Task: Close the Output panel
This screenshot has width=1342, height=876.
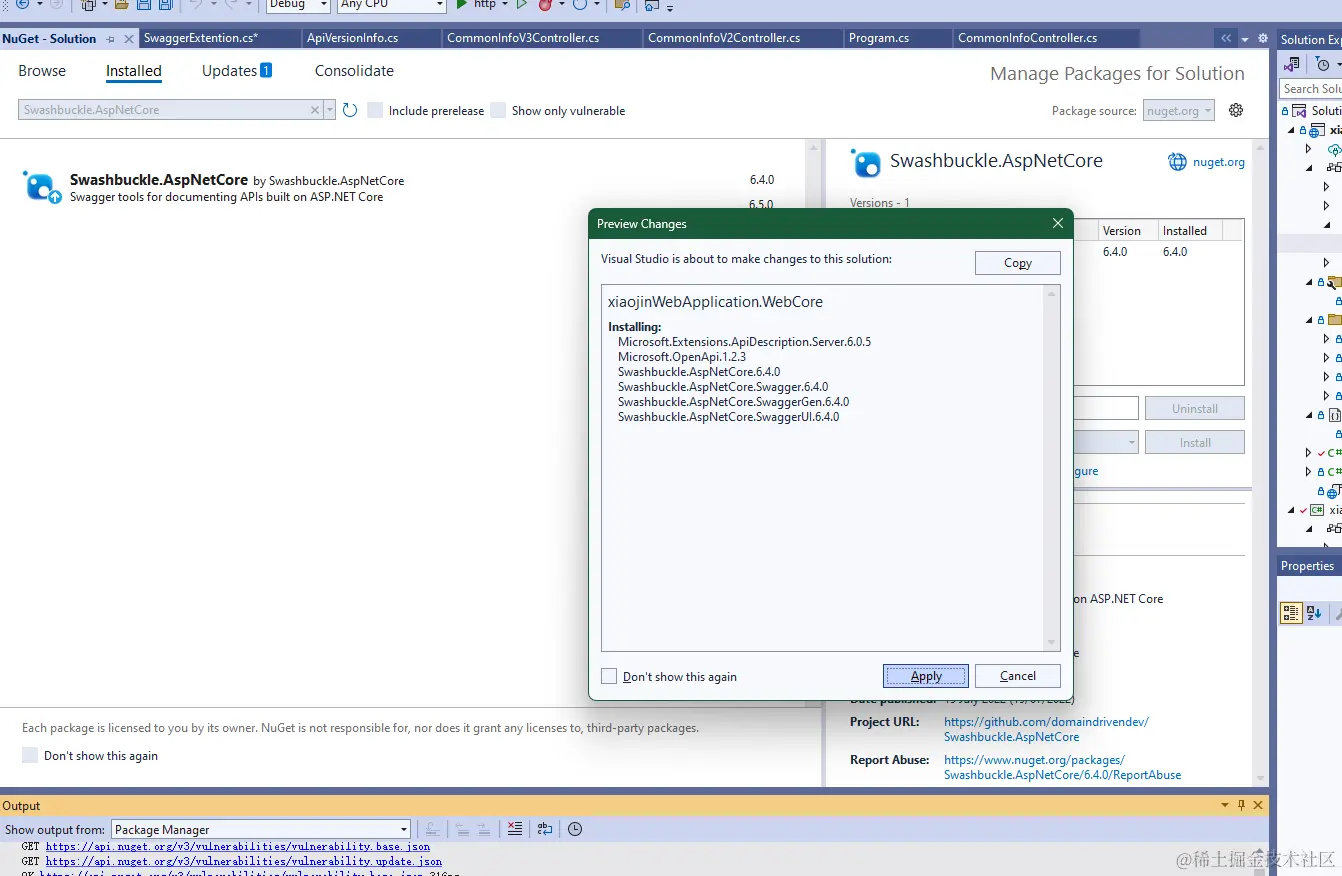Action: (x=1258, y=805)
